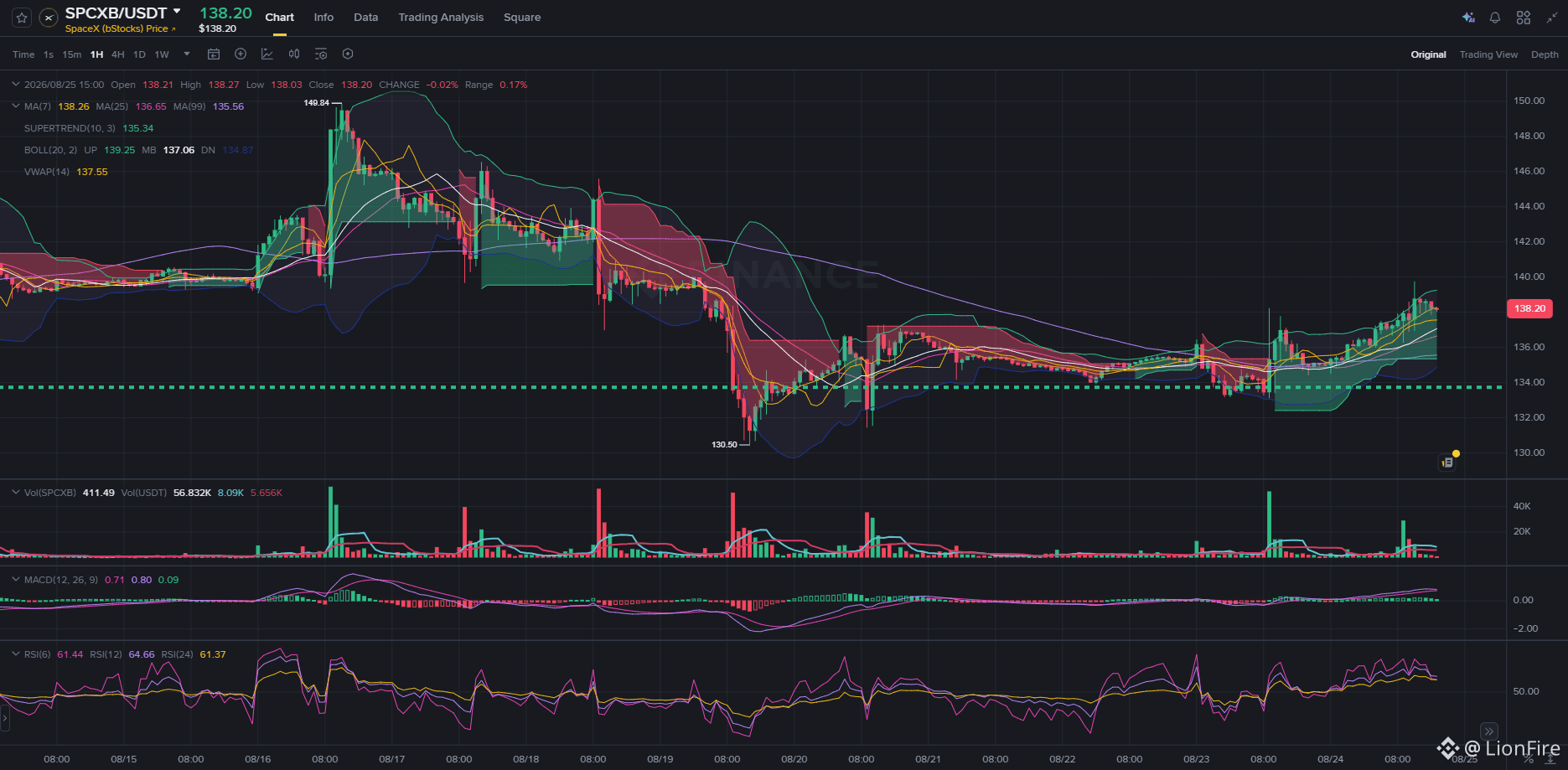Collapse the Vol(SPCXB) volume panel chevron

click(x=15, y=493)
